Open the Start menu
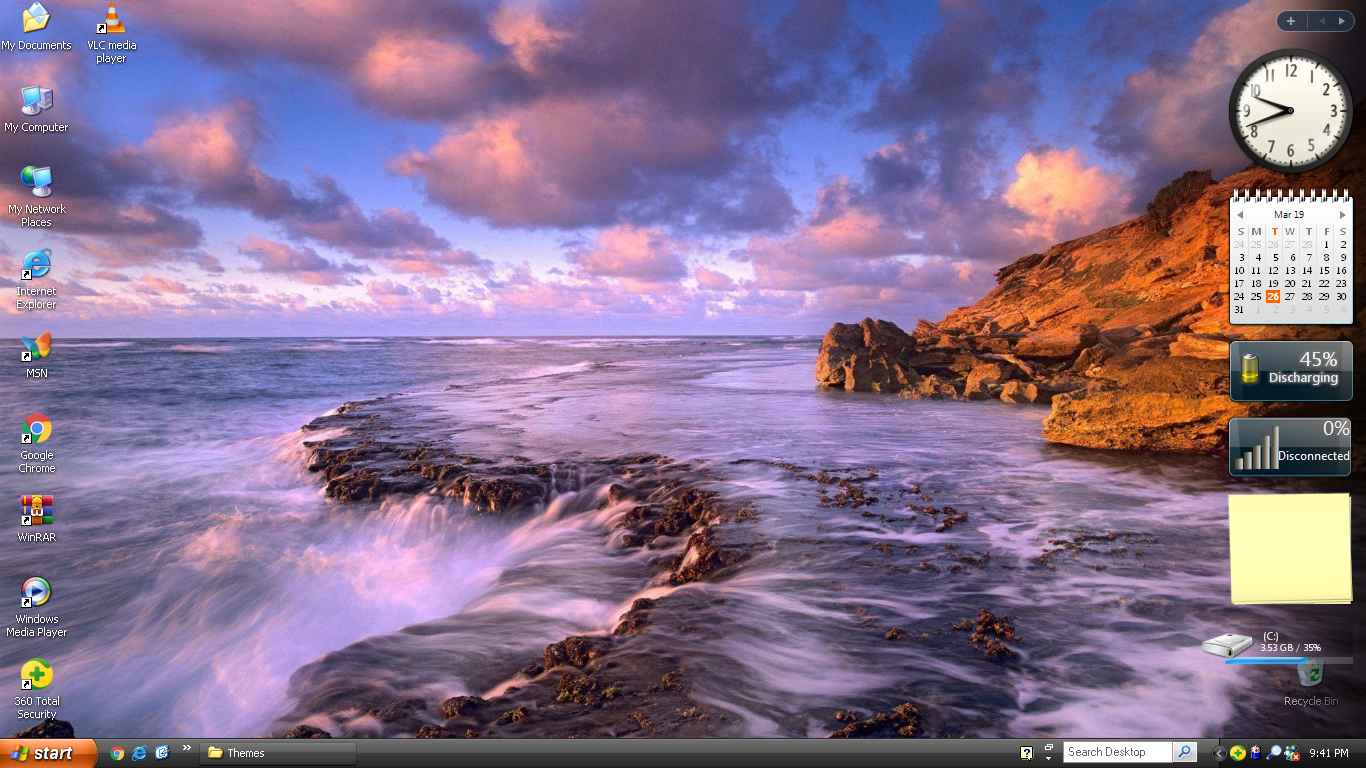 (x=48, y=753)
